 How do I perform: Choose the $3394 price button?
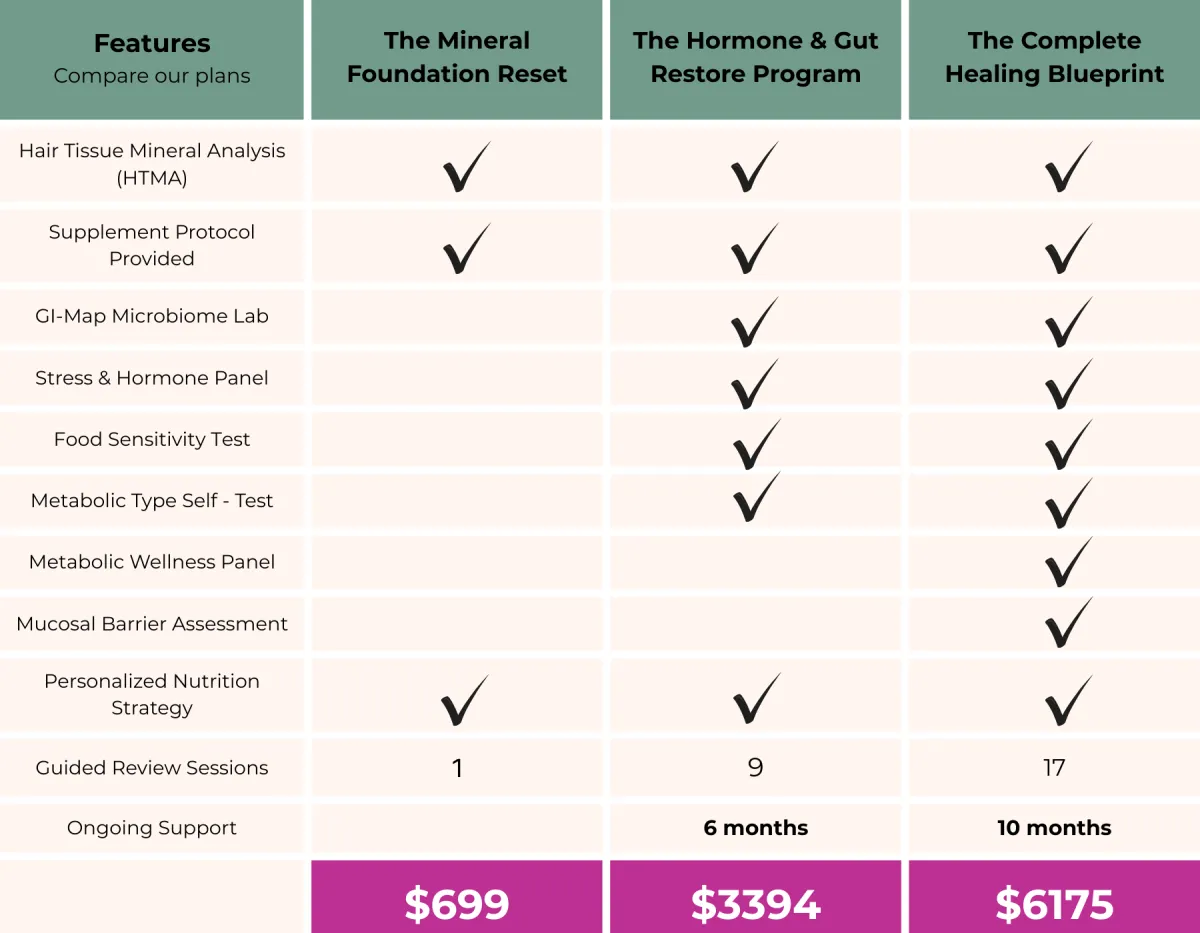[x=755, y=897]
